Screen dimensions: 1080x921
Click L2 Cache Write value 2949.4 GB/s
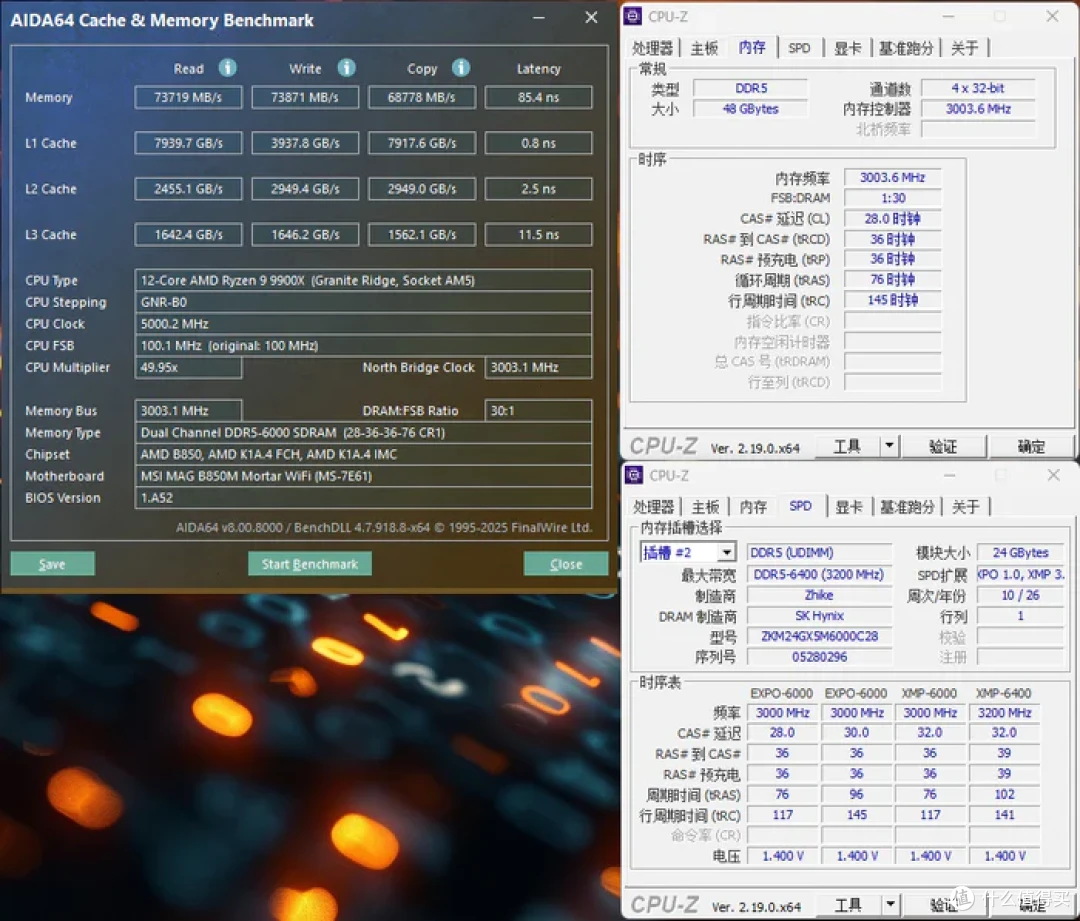tap(305, 189)
